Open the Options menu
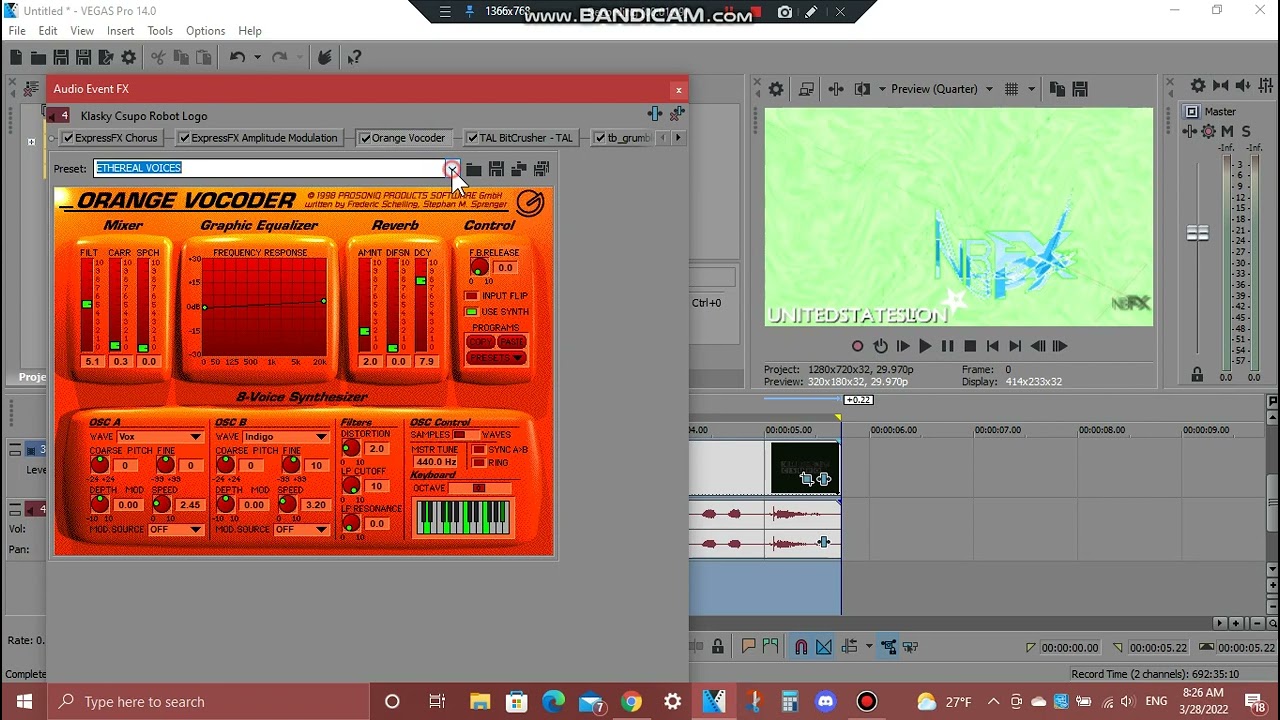The height and width of the screenshot is (720, 1280). pyautogui.click(x=205, y=31)
